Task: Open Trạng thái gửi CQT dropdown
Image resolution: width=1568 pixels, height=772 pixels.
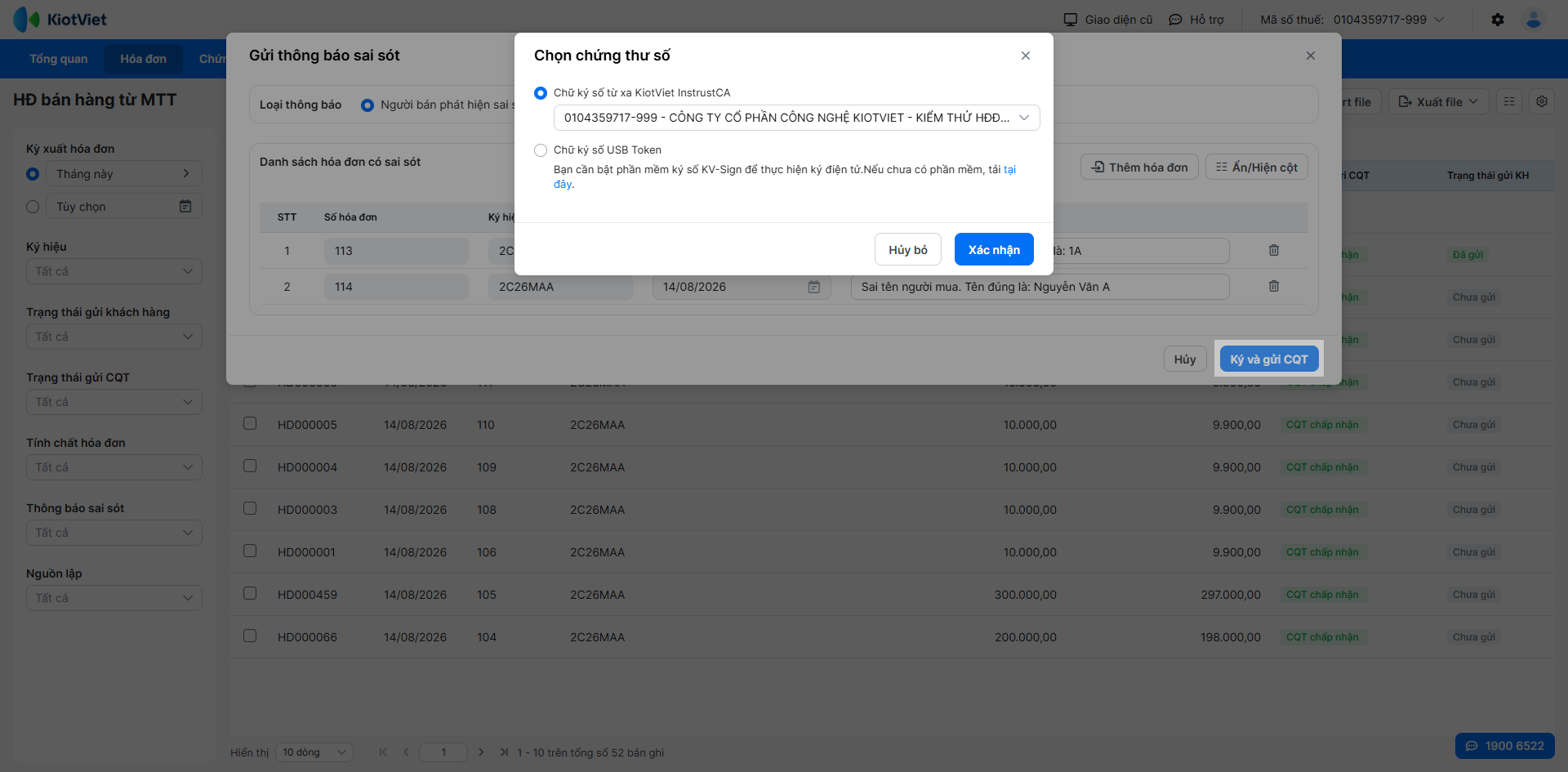Action: point(114,402)
